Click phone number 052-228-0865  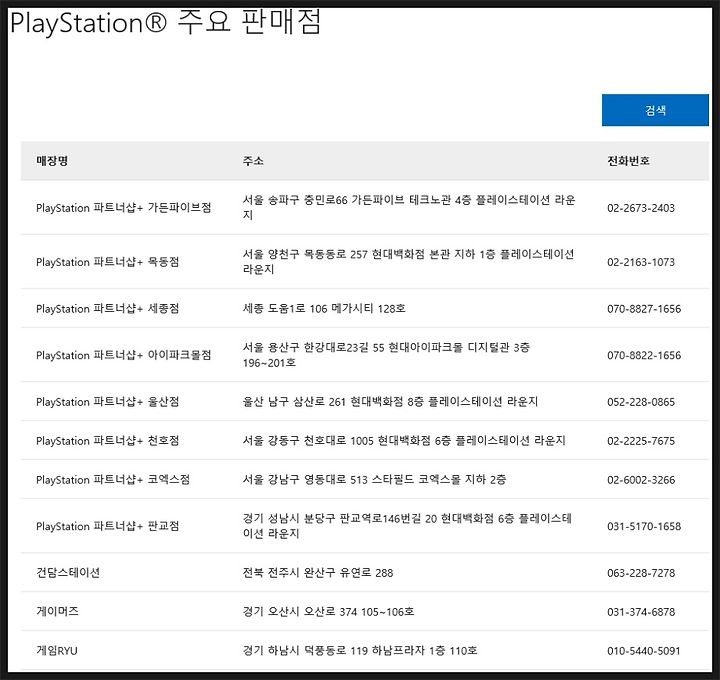pos(641,402)
